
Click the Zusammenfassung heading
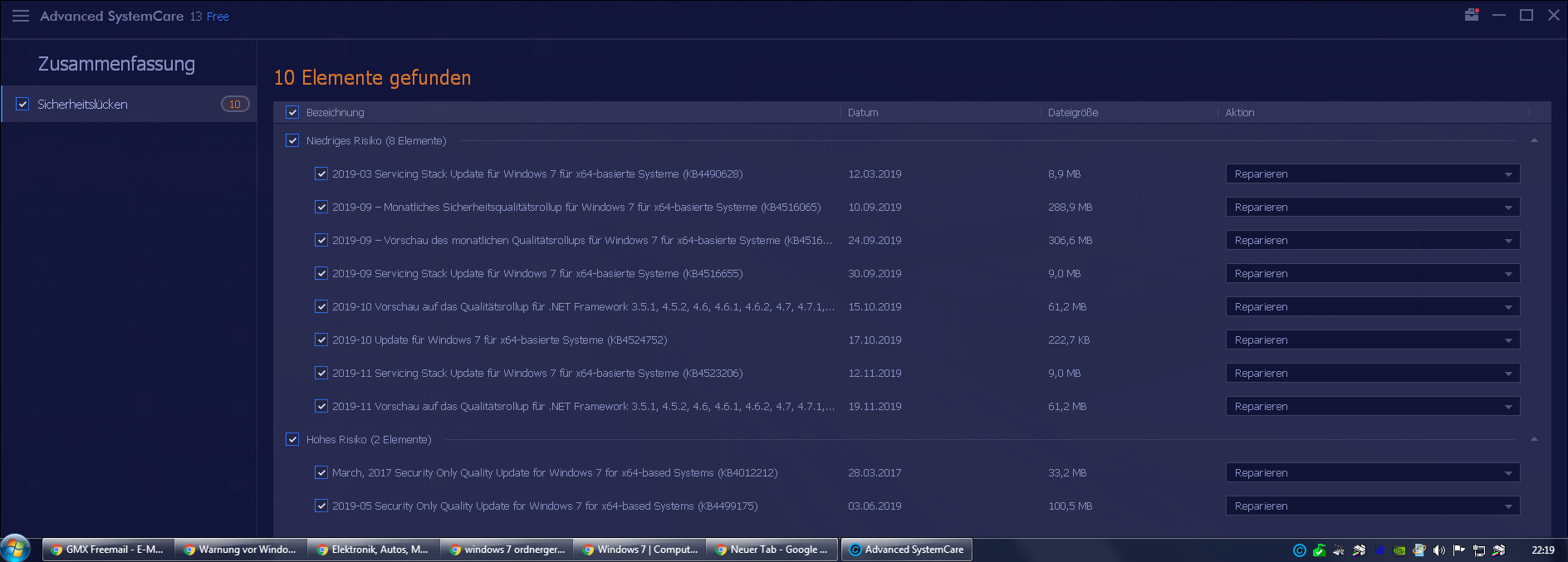tap(116, 64)
